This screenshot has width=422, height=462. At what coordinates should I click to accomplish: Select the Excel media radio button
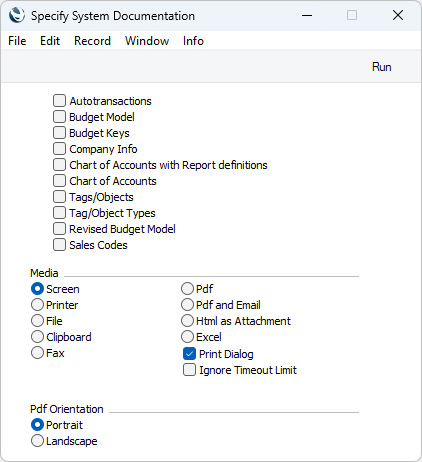(x=187, y=336)
